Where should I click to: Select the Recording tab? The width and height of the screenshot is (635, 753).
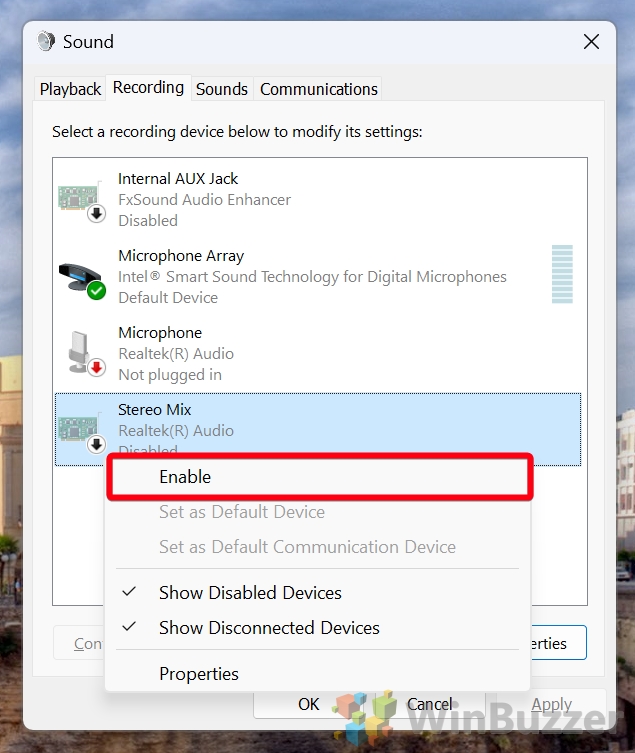click(148, 88)
